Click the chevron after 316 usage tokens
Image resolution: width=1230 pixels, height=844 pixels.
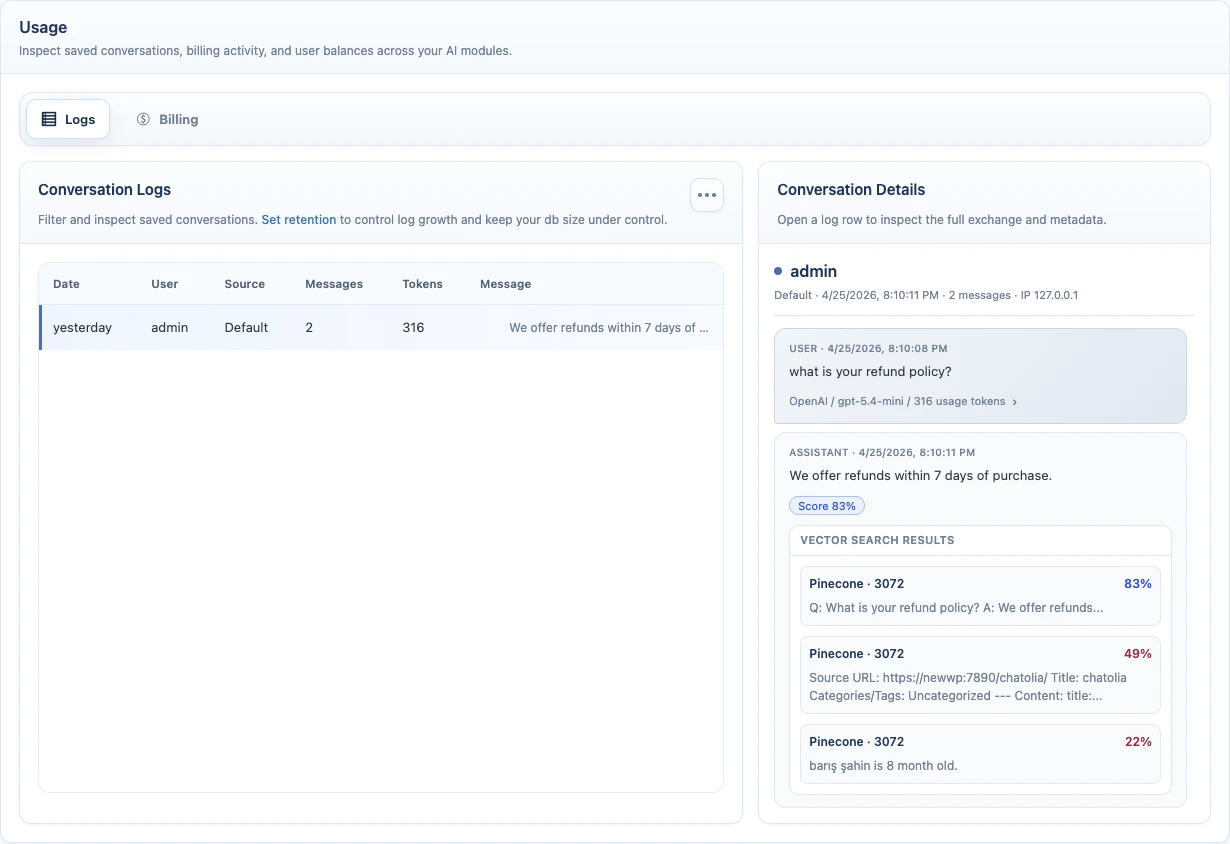pos(1015,401)
